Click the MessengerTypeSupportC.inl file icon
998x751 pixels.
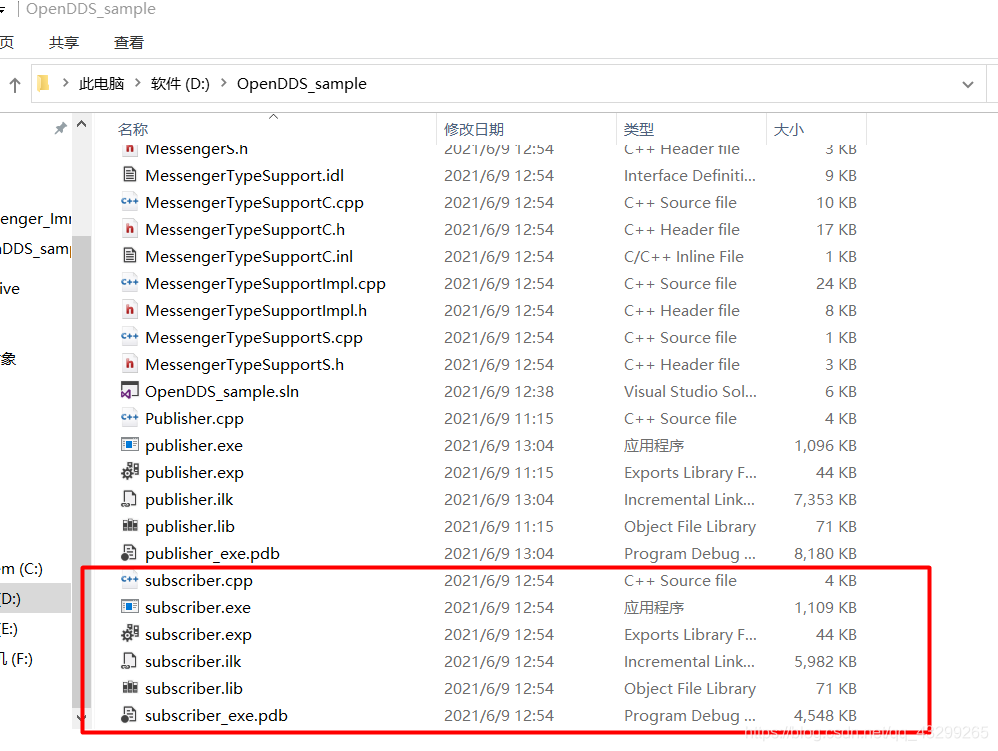130,256
